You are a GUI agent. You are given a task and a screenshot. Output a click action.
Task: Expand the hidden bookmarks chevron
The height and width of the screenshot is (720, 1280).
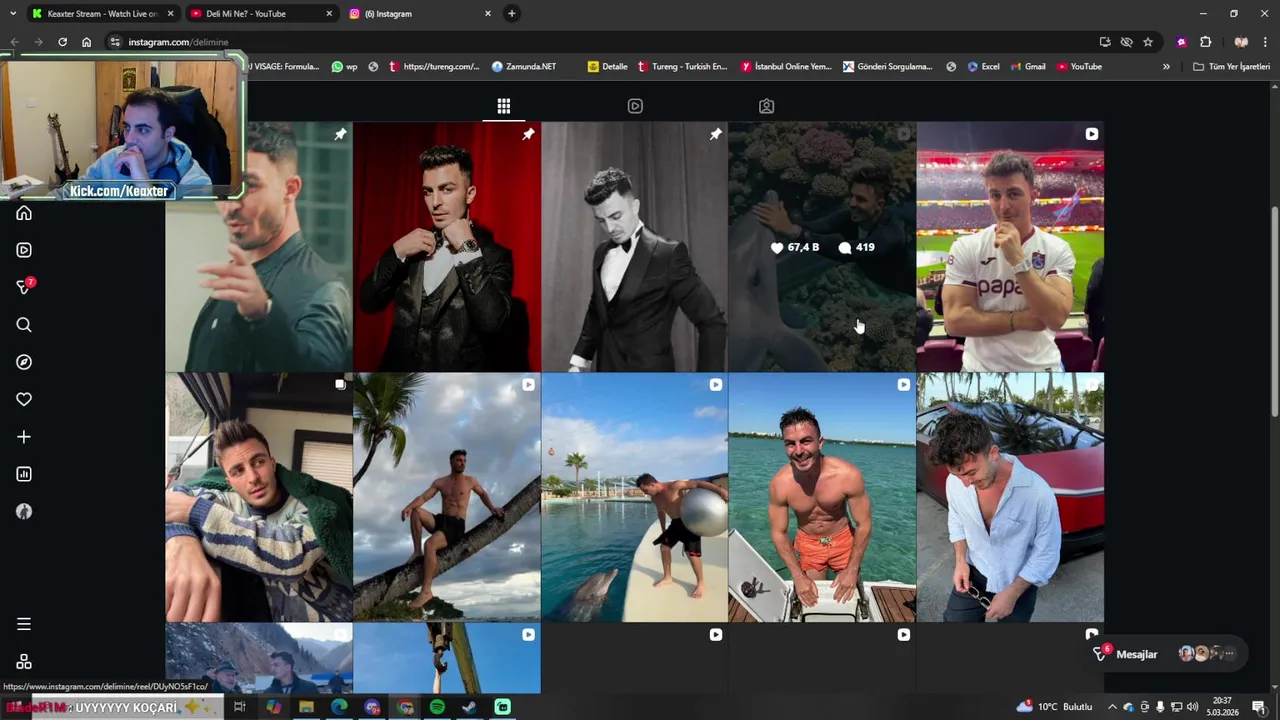click(1166, 67)
